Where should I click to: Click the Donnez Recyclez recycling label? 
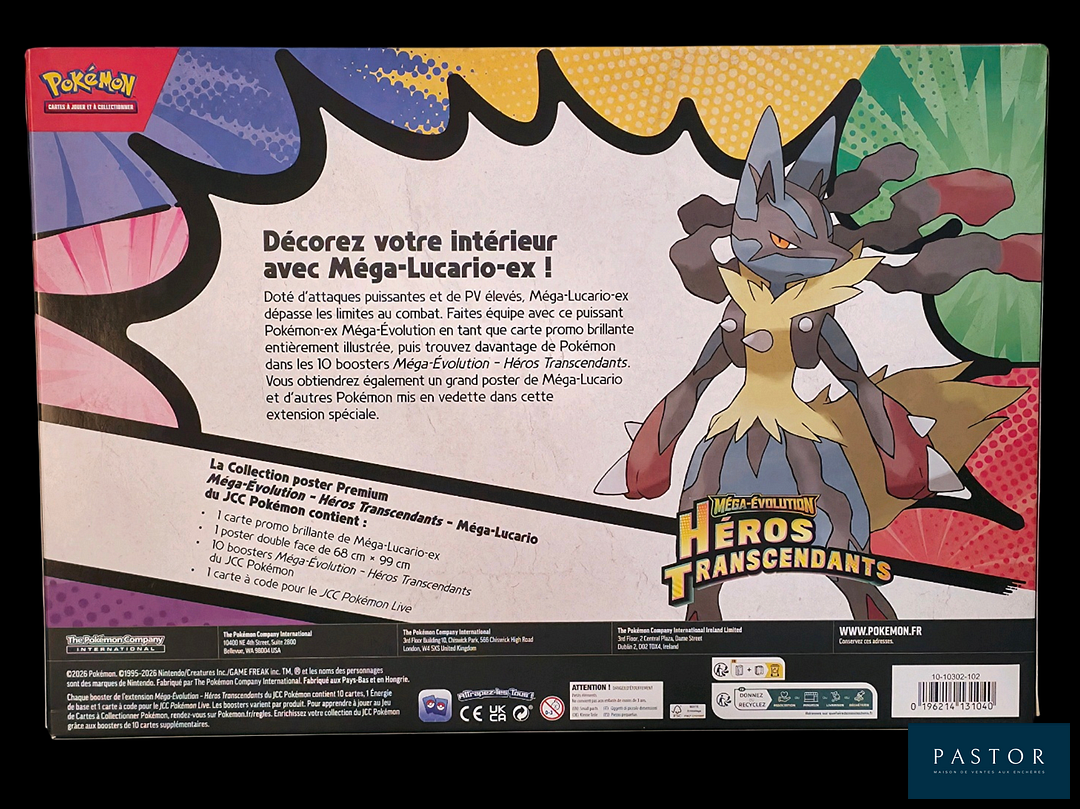pyautogui.click(x=793, y=700)
